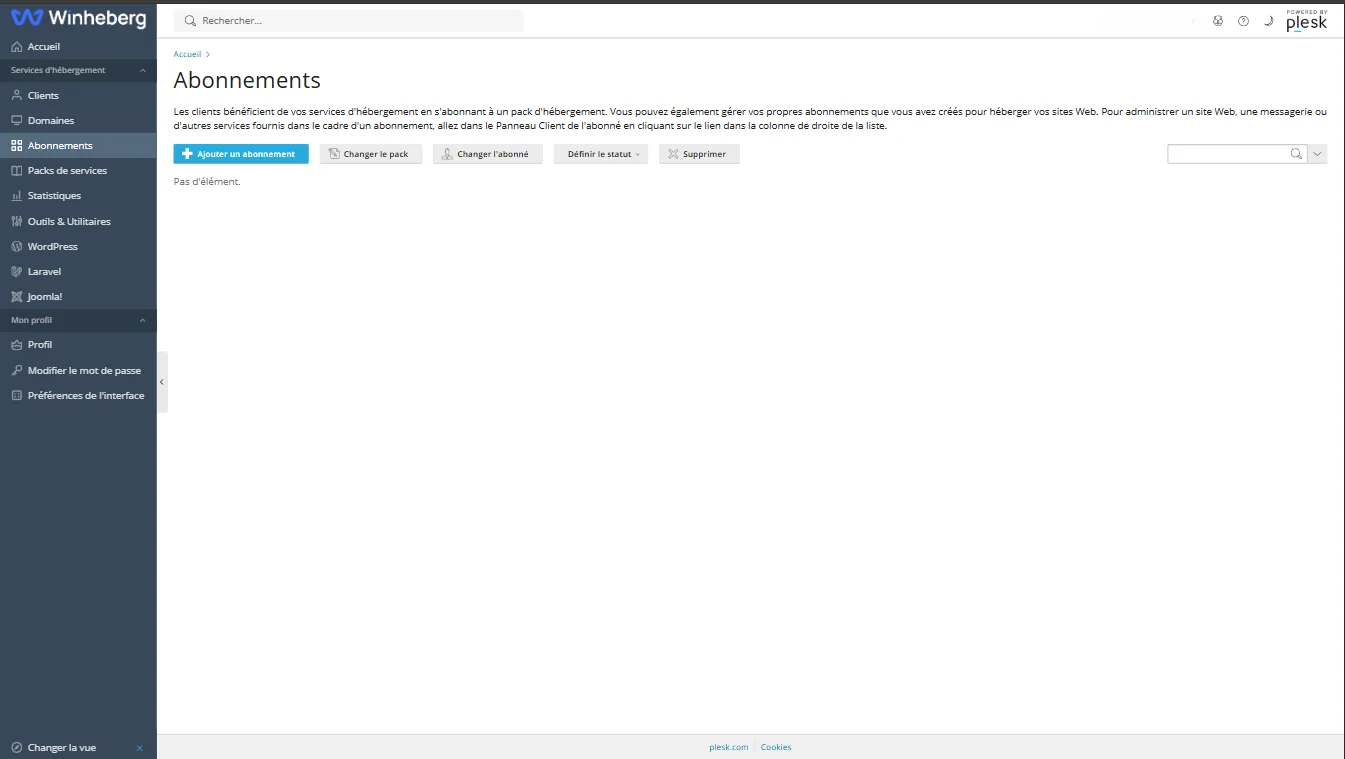Select Abonnements in the sidebar
Viewport: 1345px width, 759px height.
78,145
